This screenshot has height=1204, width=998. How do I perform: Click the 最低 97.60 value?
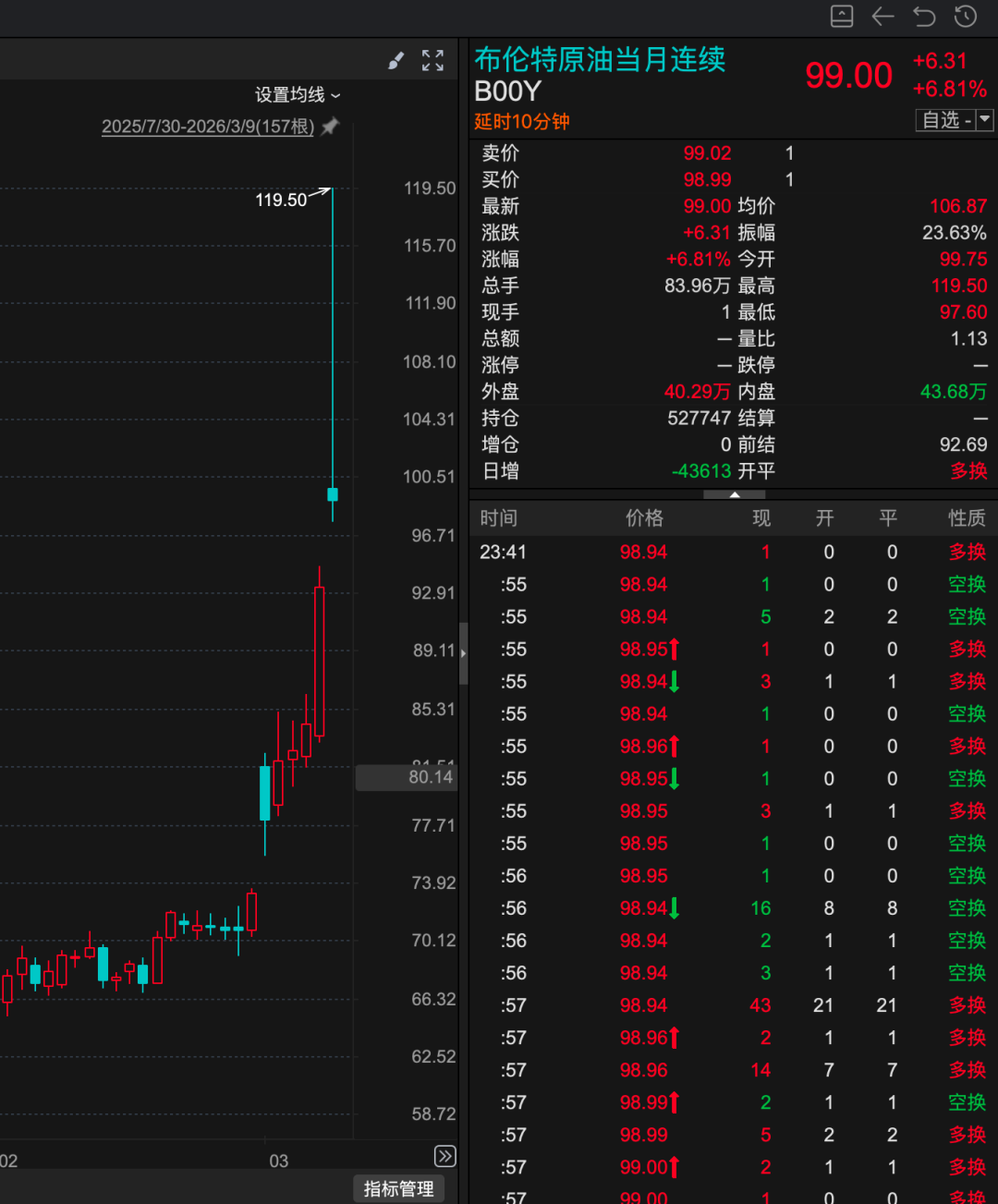click(x=963, y=312)
